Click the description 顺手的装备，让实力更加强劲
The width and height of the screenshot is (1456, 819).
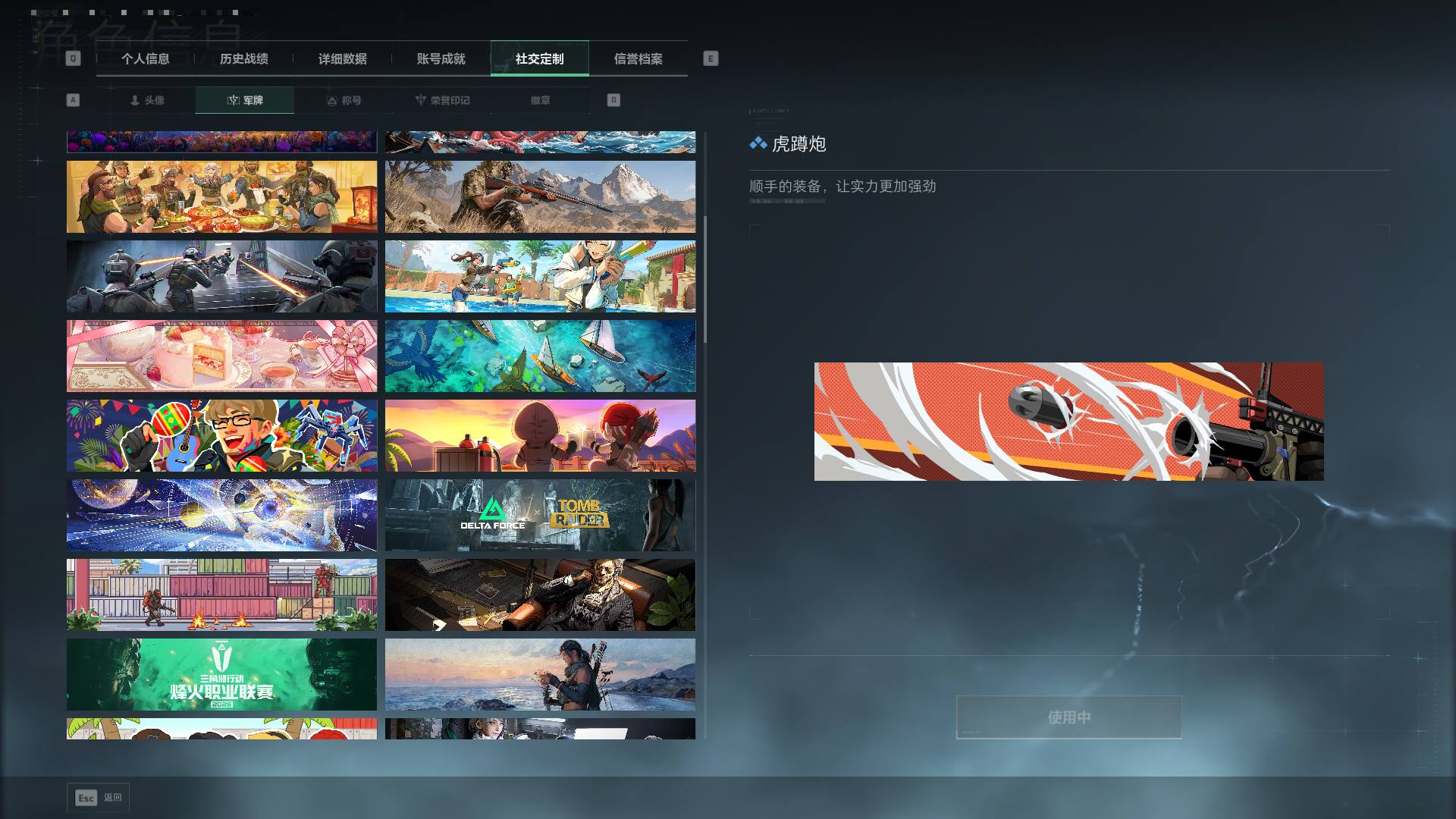tap(843, 187)
